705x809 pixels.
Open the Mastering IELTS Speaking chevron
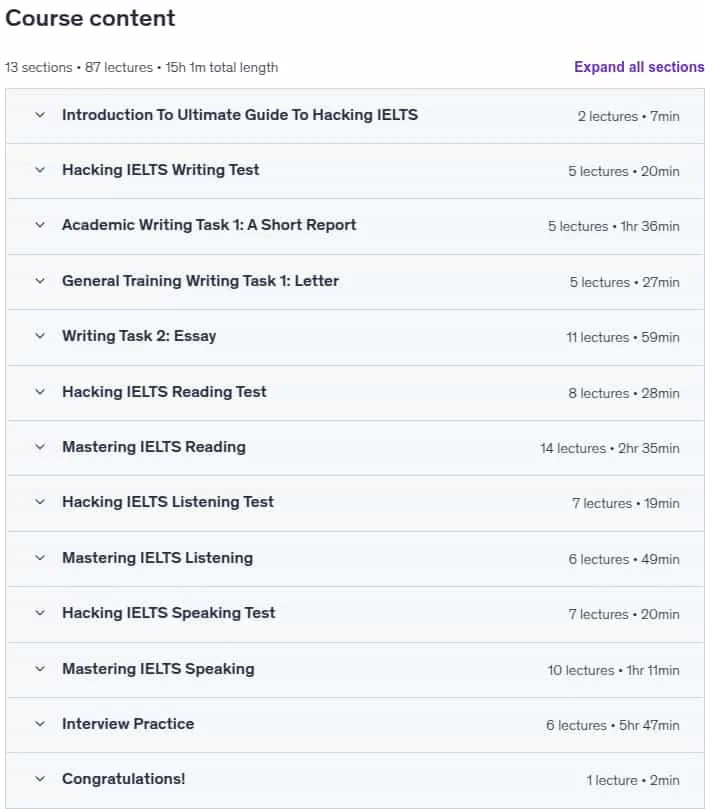point(40,669)
